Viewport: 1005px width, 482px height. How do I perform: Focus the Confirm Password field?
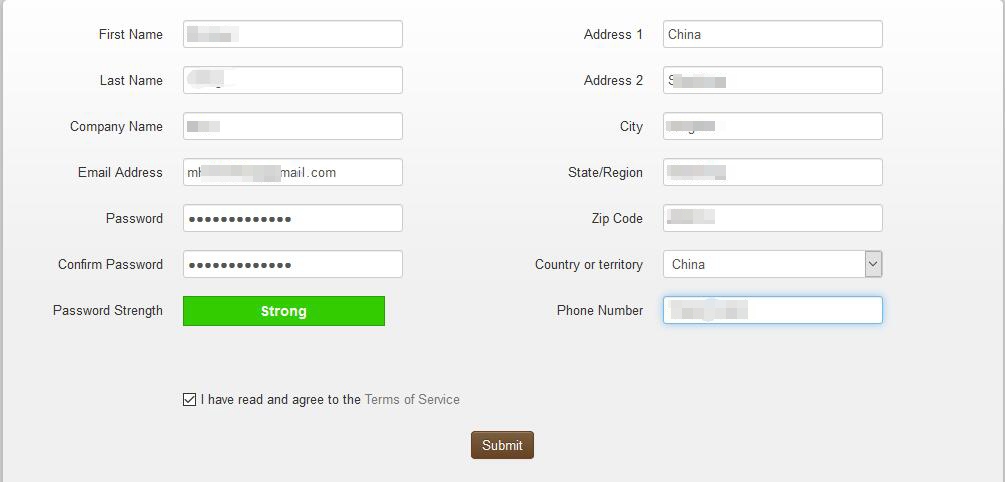tap(292, 264)
